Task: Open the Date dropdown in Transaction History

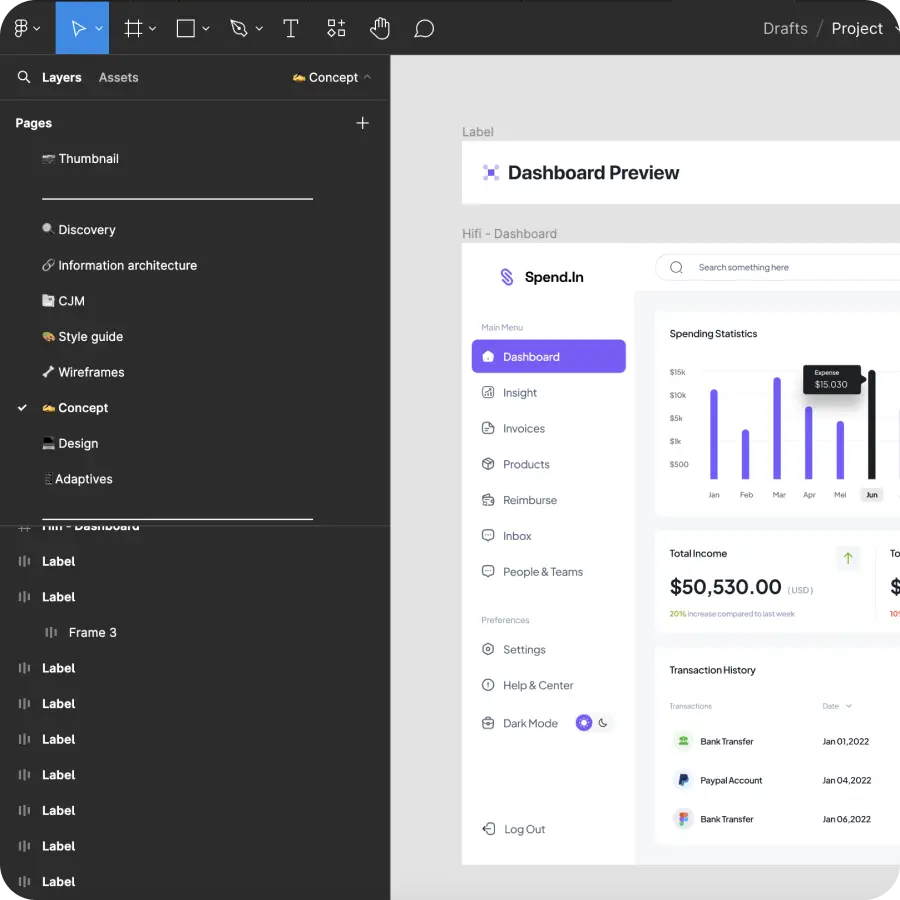Action: pos(838,705)
